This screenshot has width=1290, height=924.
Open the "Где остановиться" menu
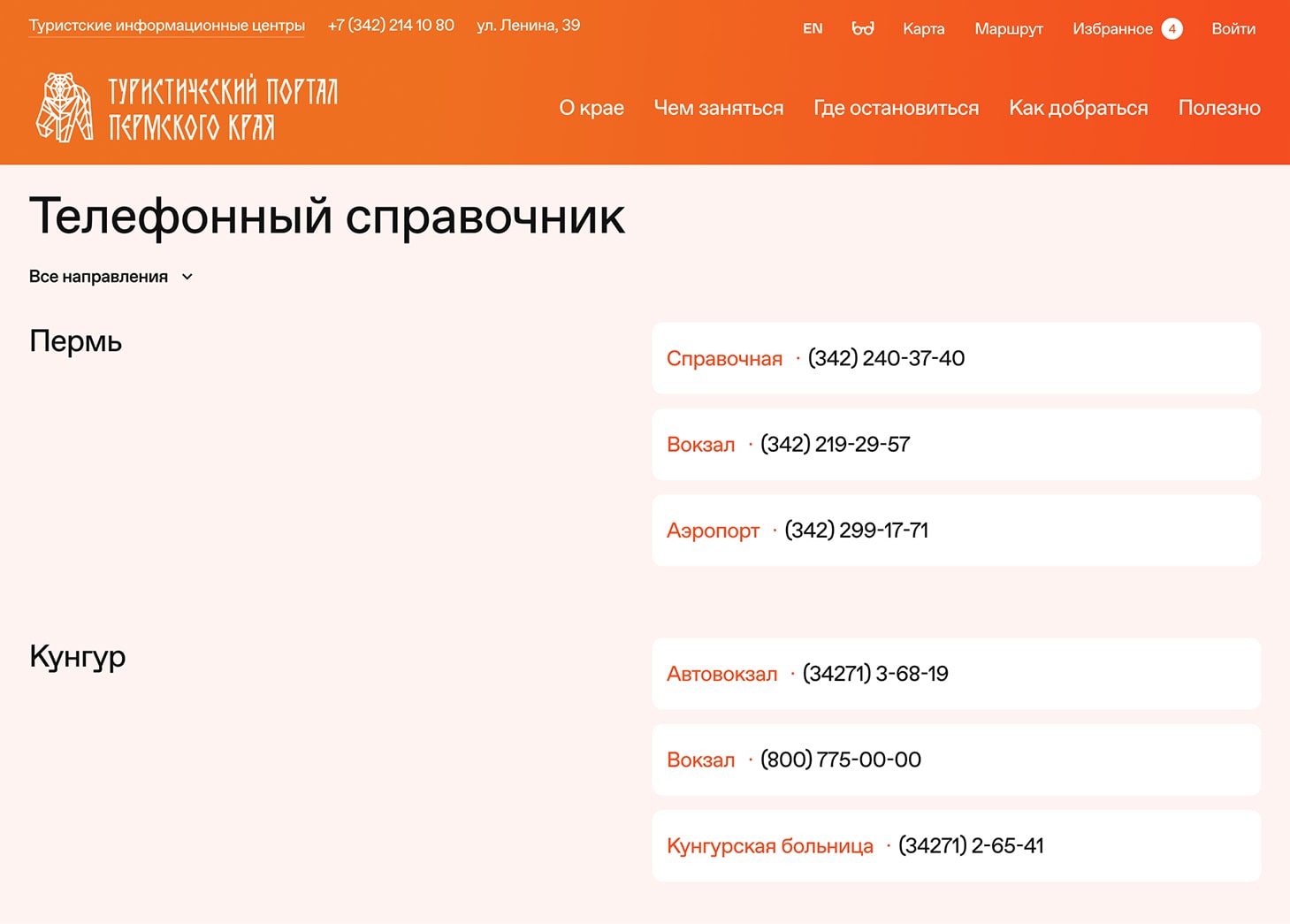(896, 108)
